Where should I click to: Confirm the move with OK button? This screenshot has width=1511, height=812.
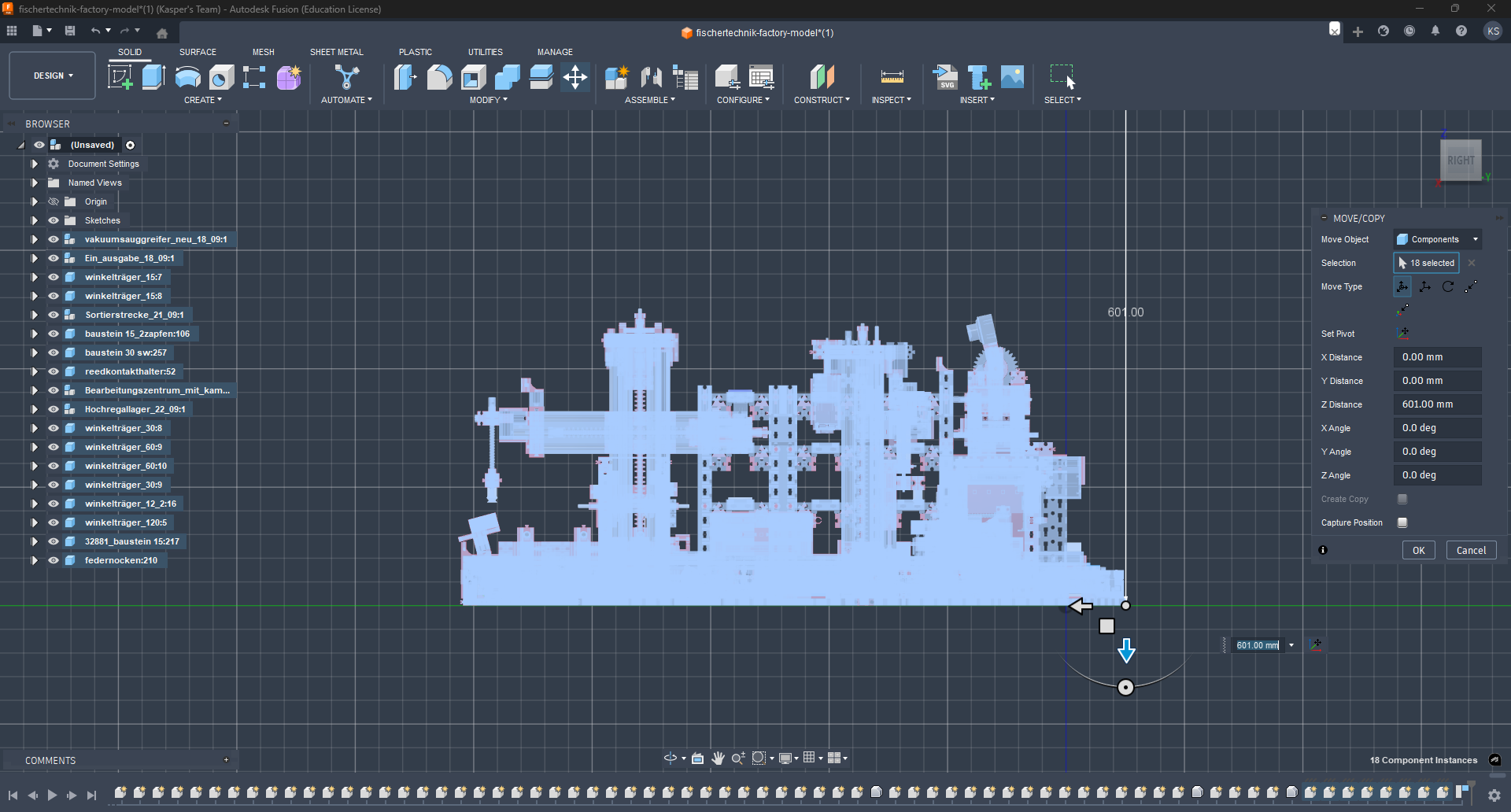[1419, 550]
